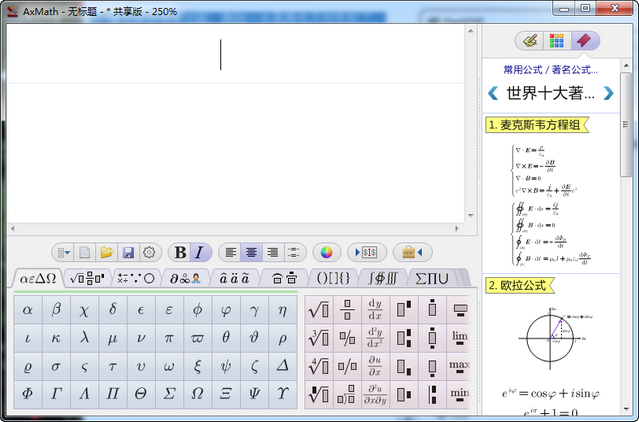
Task: Insert the square root template
Action: point(319,310)
